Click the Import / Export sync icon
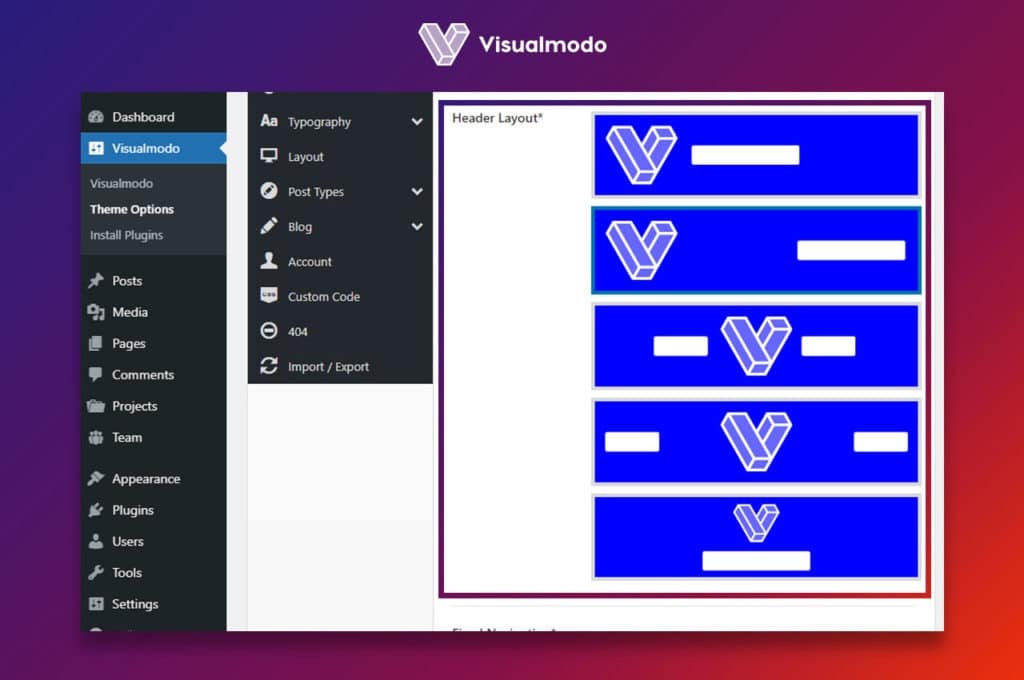This screenshot has width=1024, height=680. click(269, 366)
